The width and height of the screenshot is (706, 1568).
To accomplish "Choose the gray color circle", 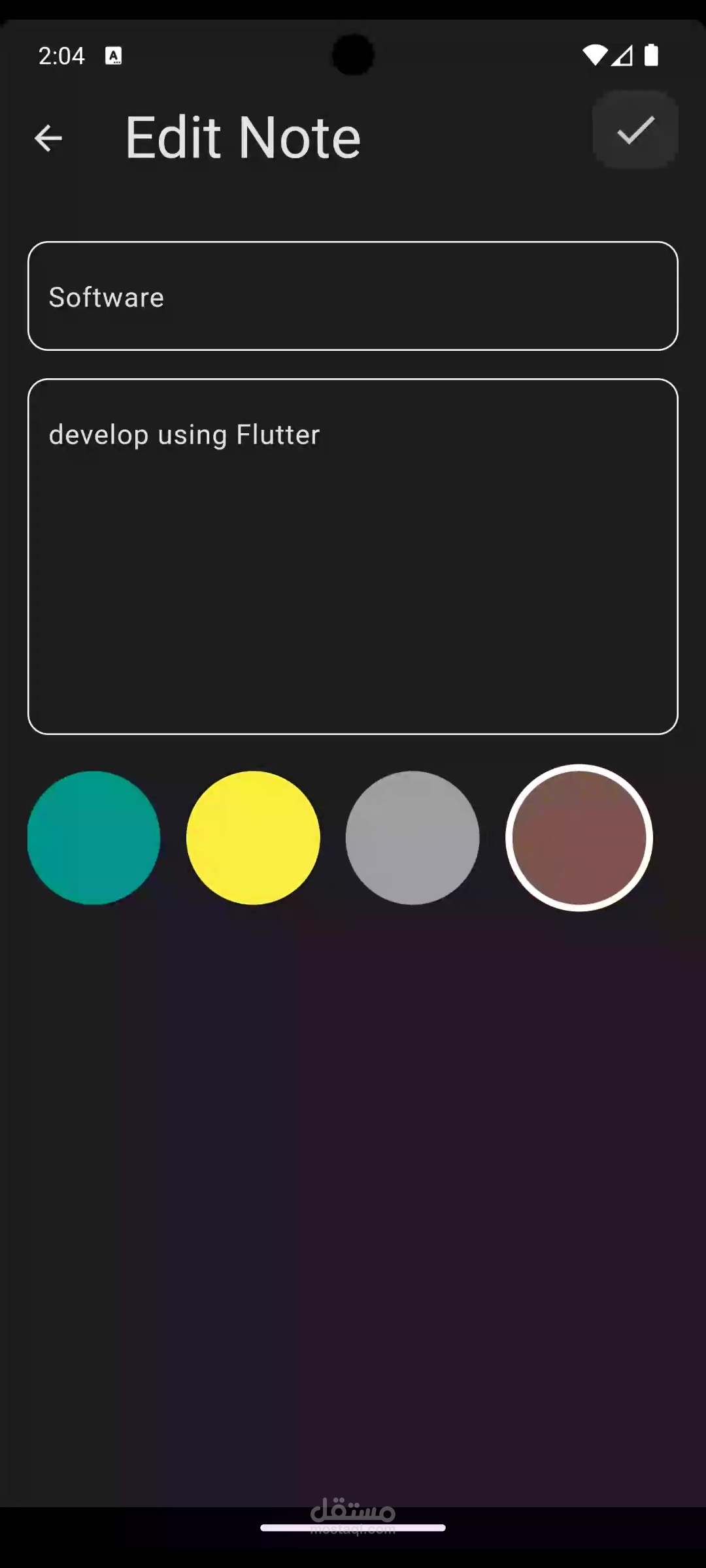I will click(412, 838).
